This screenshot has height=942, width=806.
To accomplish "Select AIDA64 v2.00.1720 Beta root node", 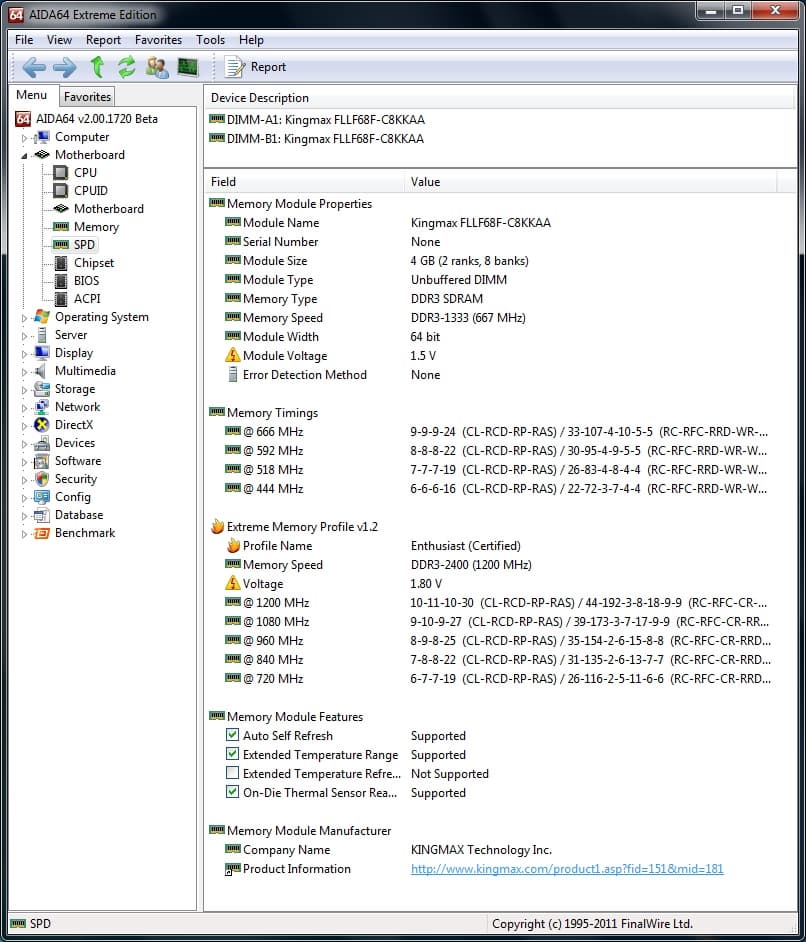I will pyautogui.click(x=97, y=118).
